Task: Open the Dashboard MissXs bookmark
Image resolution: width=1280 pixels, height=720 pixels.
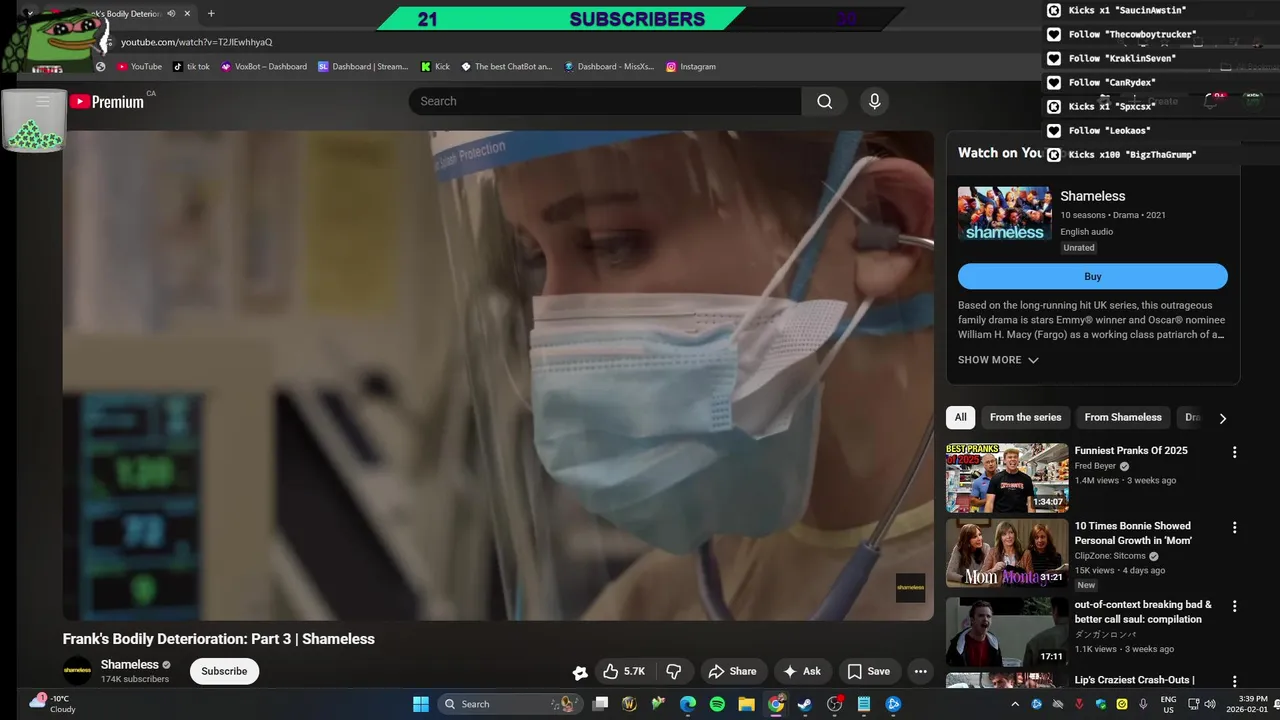Action: (x=609, y=67)
